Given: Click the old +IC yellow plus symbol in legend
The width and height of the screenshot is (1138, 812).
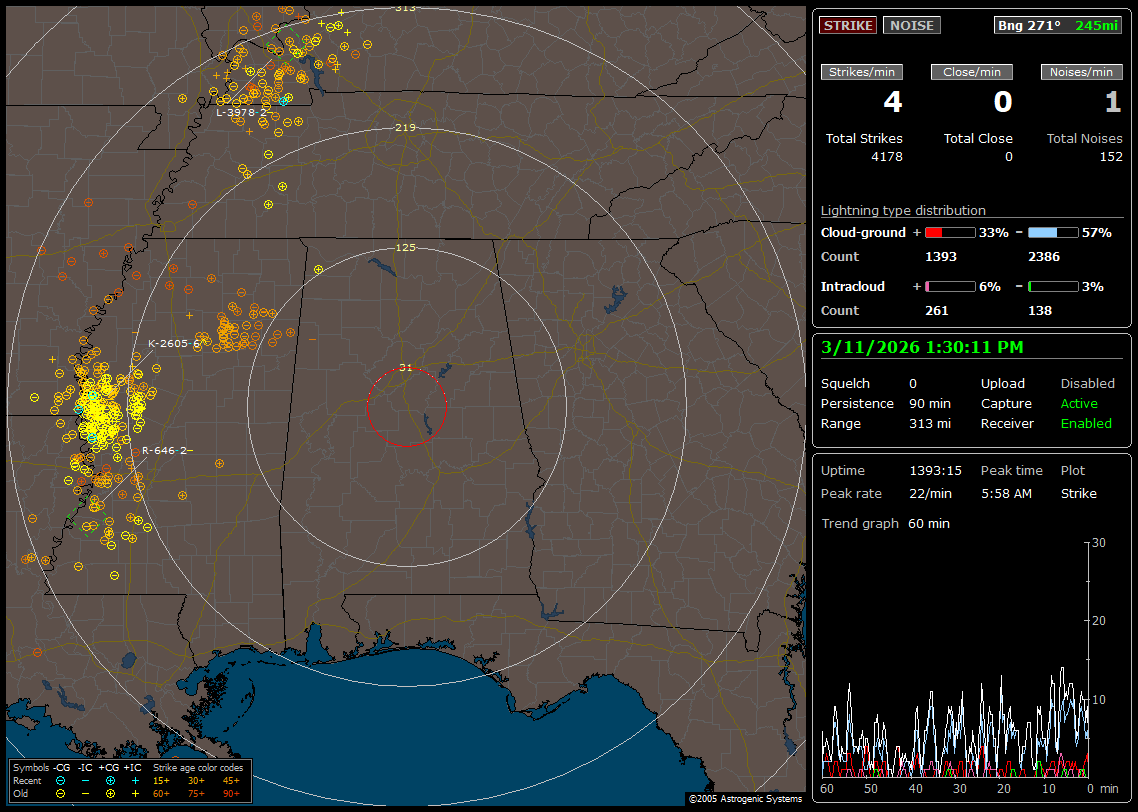Looking at the screenshot, I should click(x=135, y=793).
